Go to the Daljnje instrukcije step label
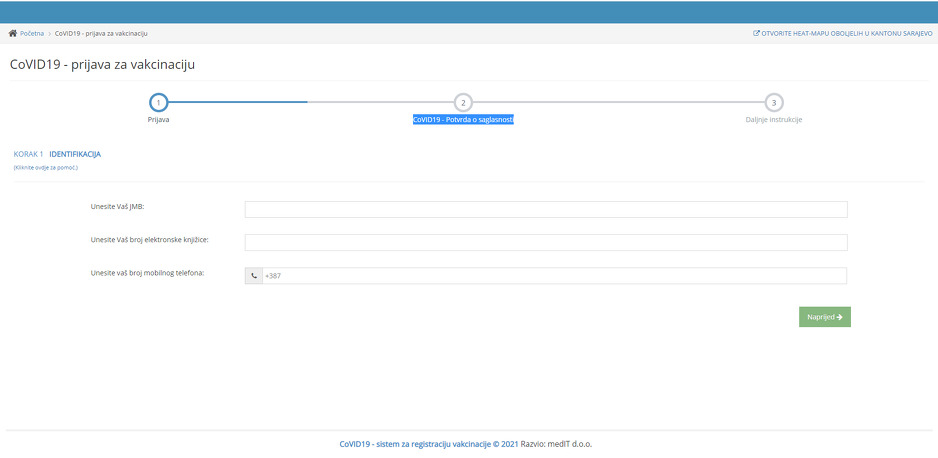Screen dimensions: 938x458 coord(773,119)
